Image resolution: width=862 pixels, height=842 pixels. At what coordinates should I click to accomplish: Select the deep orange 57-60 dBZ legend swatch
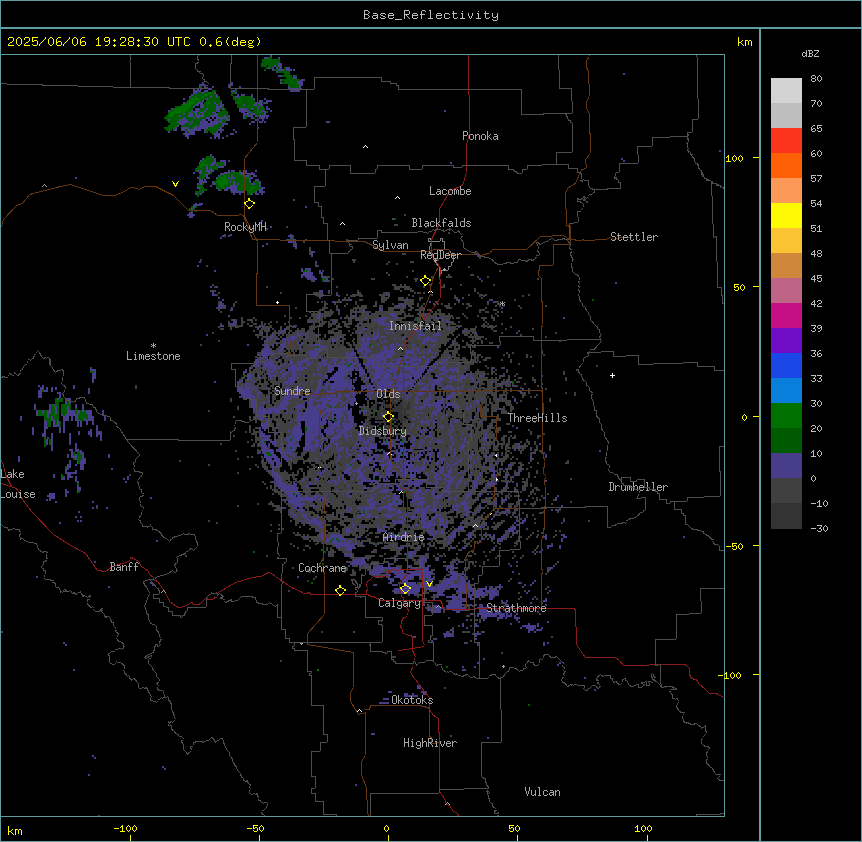(x=786, y=165)
